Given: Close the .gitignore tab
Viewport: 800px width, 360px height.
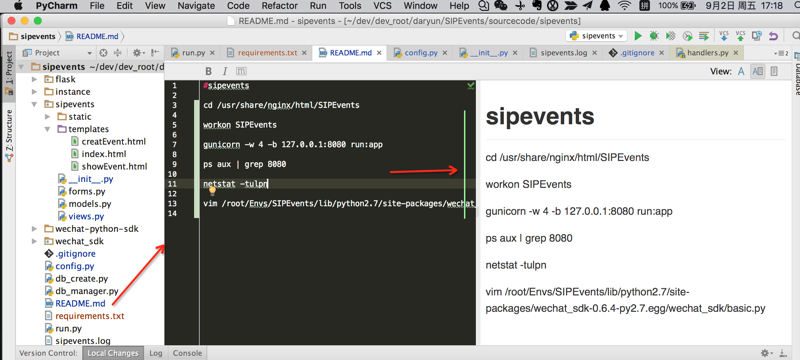Looking at the screenshot, I should [662, 53].
